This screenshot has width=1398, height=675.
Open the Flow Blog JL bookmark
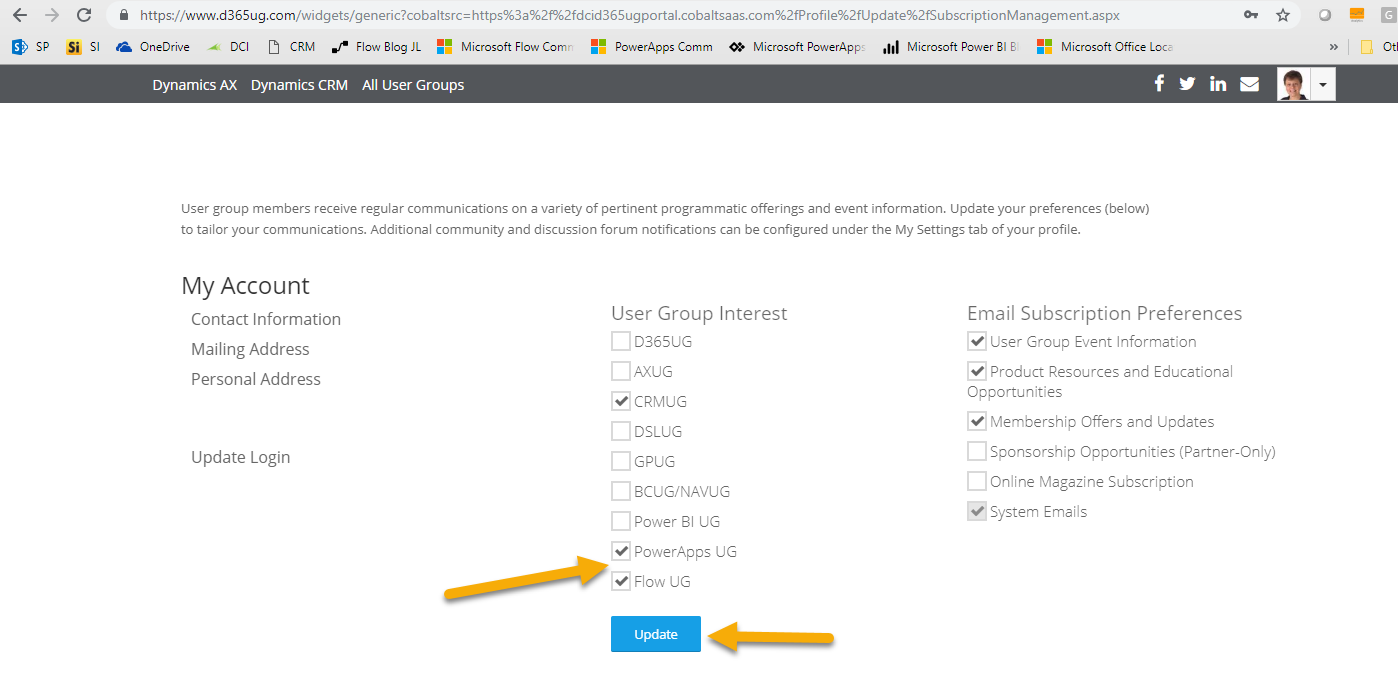point(376,46)
